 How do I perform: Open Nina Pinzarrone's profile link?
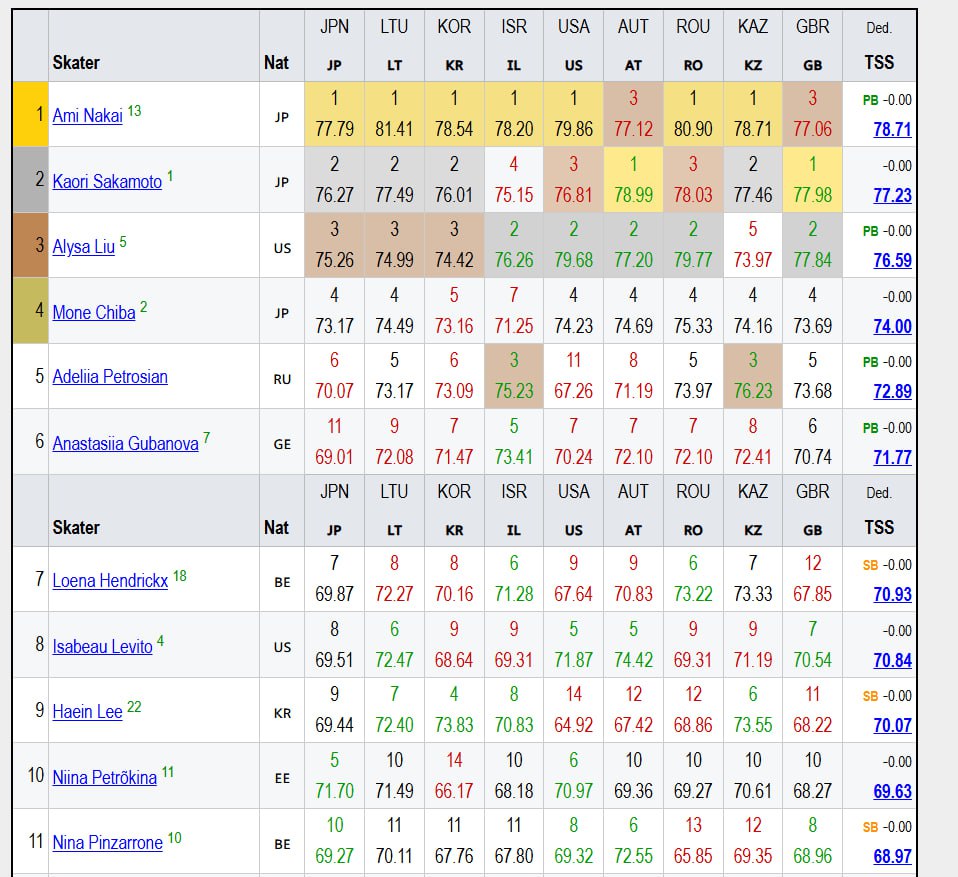point(107,843)
